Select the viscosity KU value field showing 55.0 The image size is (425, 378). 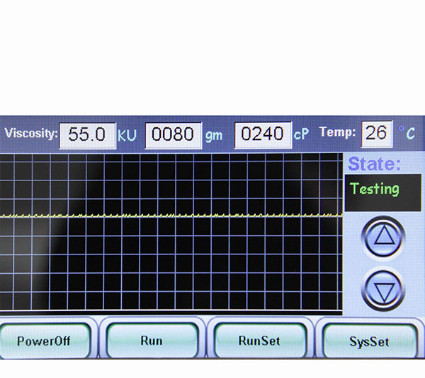88,135
